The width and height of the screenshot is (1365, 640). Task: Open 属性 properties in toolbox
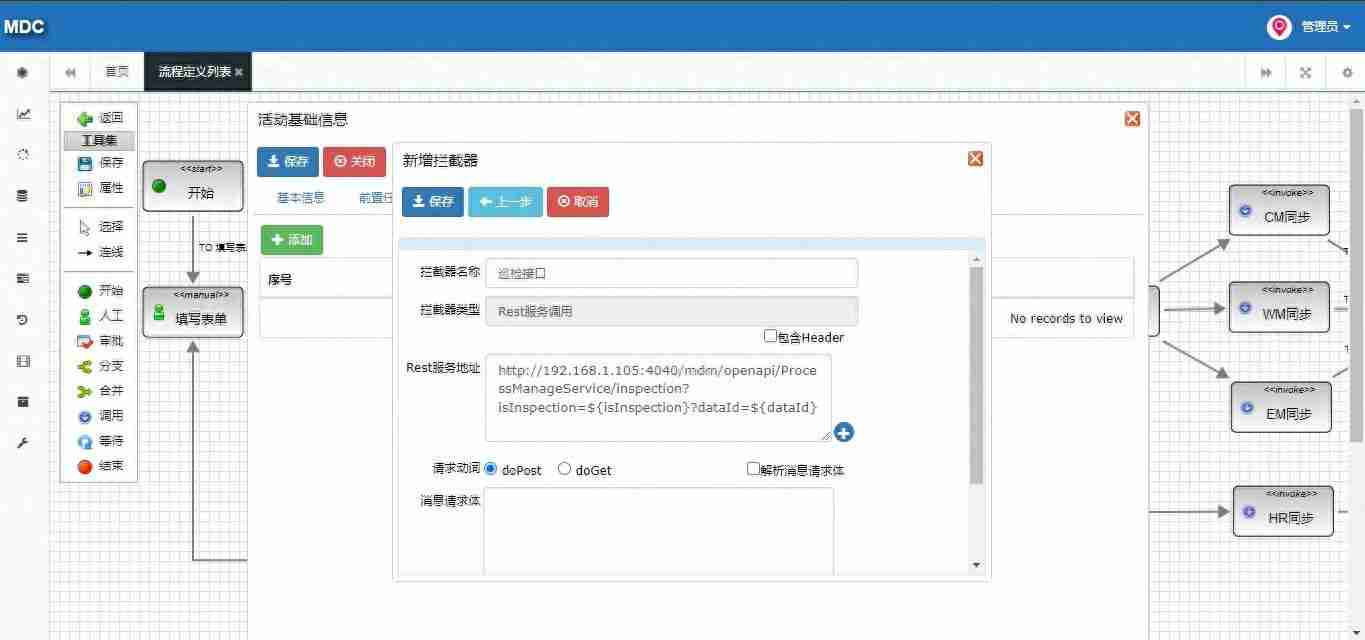[99, 188]
